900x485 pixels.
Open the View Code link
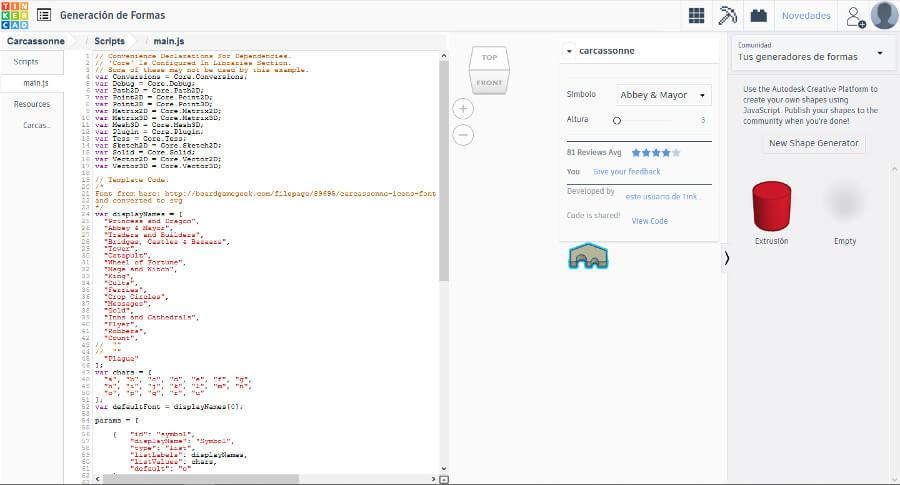click(x=650, y=221)
